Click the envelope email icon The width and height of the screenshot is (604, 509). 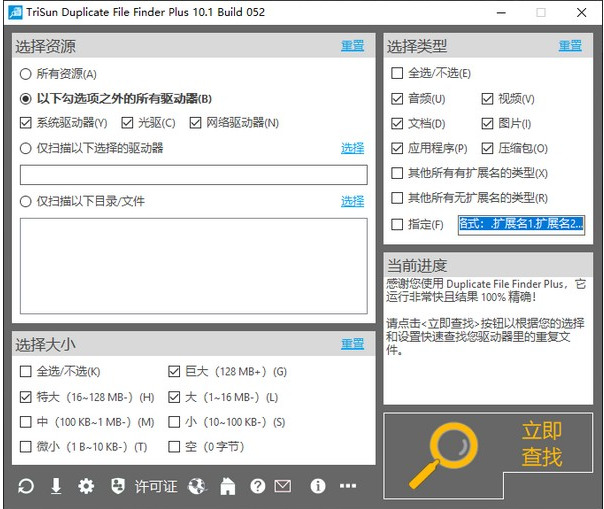point(283,486)
